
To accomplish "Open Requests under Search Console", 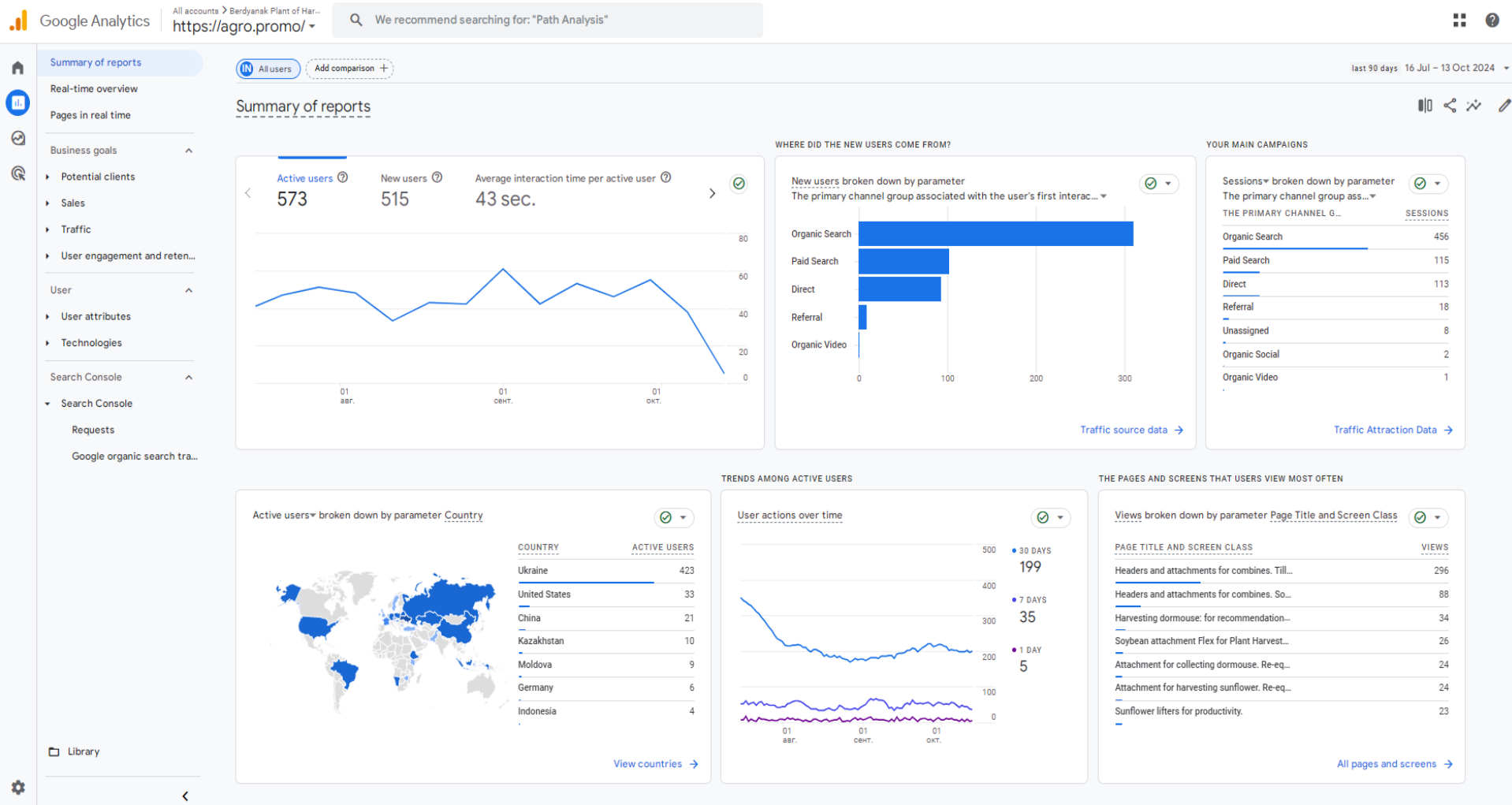I will point(93,430).
